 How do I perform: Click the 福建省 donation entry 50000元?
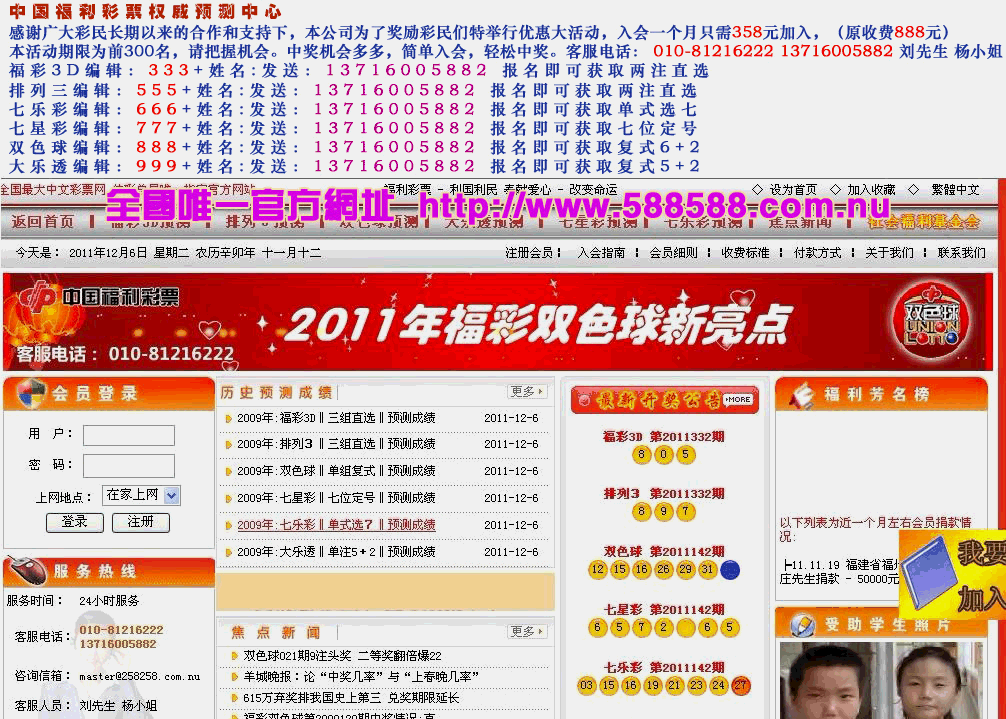point(839,571)
